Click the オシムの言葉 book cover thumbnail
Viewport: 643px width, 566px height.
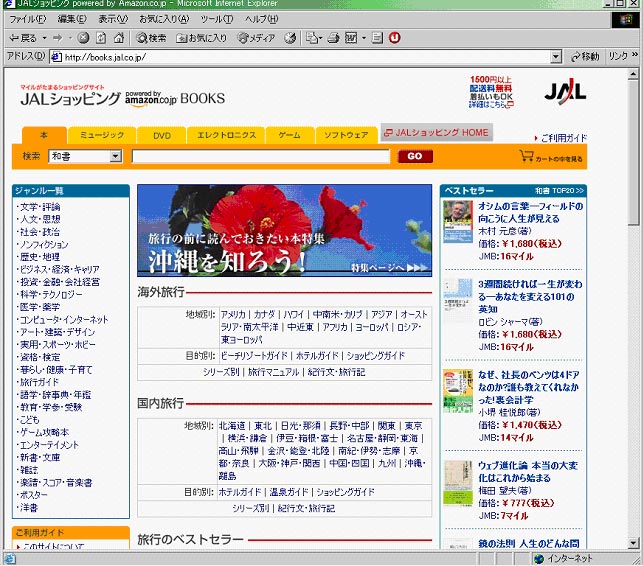click(x=458, y=221)
